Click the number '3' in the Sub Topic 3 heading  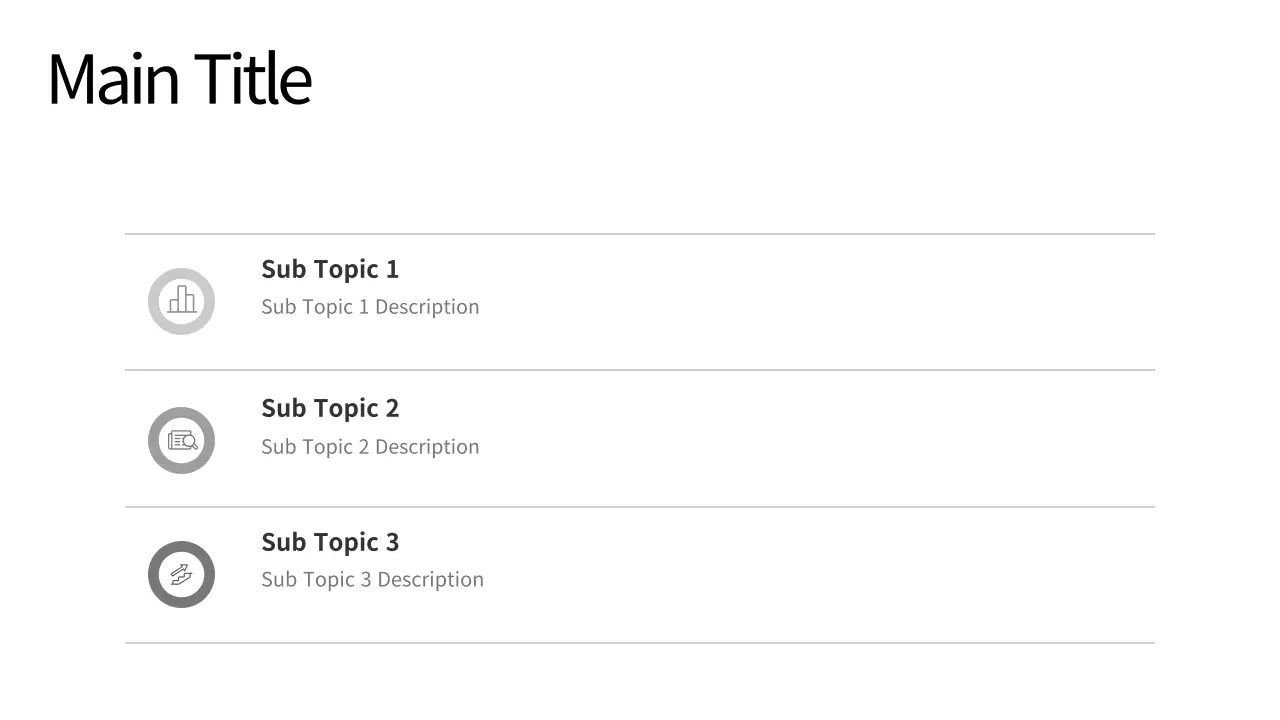pyautogui.click(x=392, y=542)
